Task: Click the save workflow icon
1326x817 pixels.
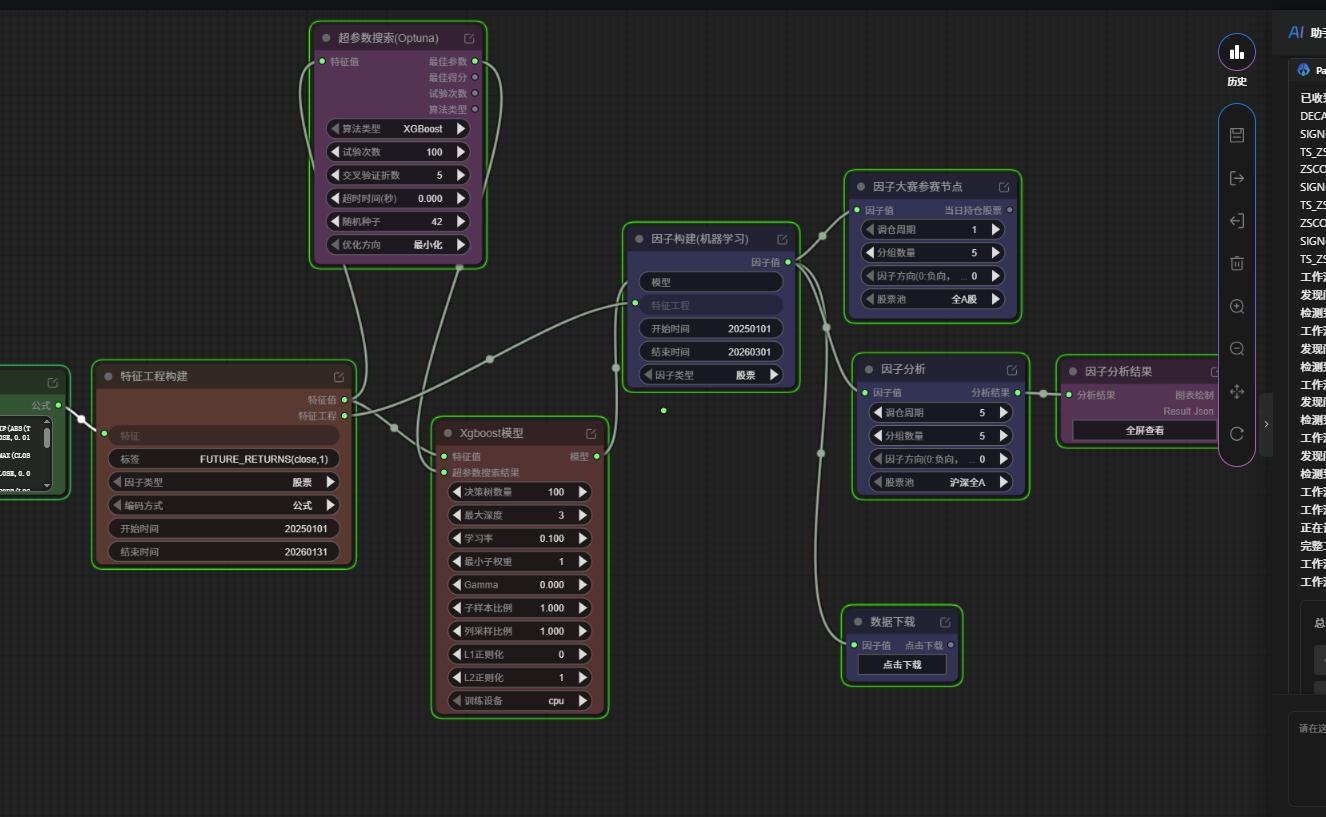Action: coord(1237,135)
